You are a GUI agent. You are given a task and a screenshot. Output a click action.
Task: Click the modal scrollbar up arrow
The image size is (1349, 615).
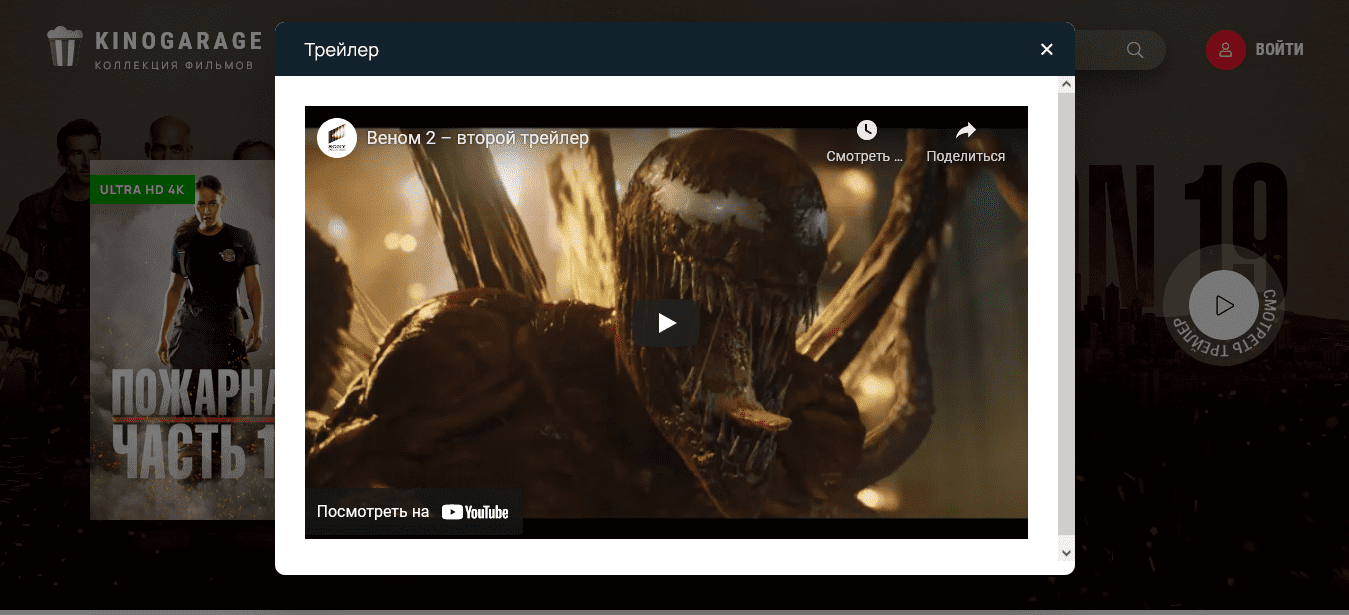pyautogui.click(x=1066, y=86)
